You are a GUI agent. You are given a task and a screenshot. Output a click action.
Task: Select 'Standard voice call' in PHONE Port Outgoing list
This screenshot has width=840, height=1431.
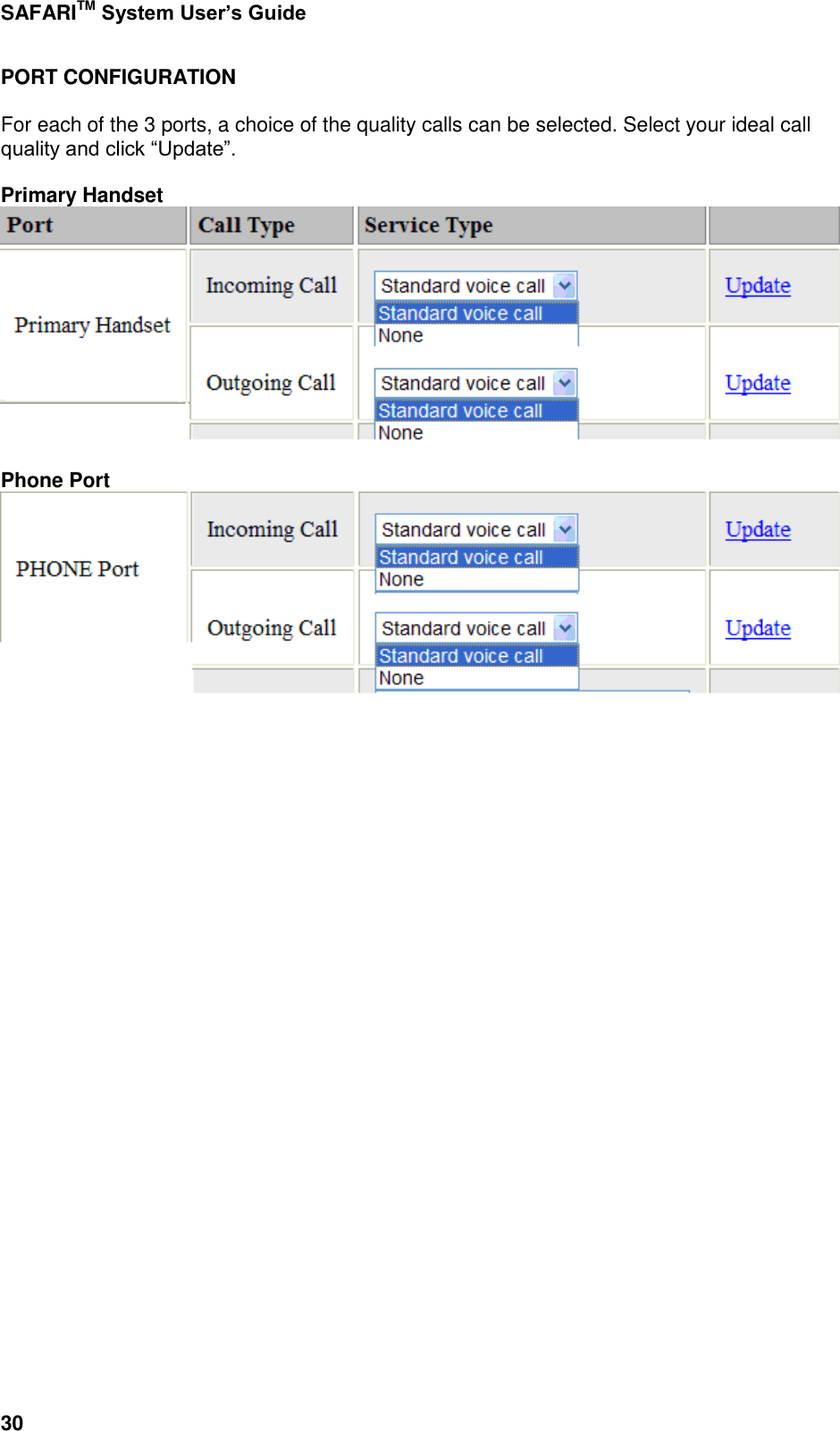[460, 655]
